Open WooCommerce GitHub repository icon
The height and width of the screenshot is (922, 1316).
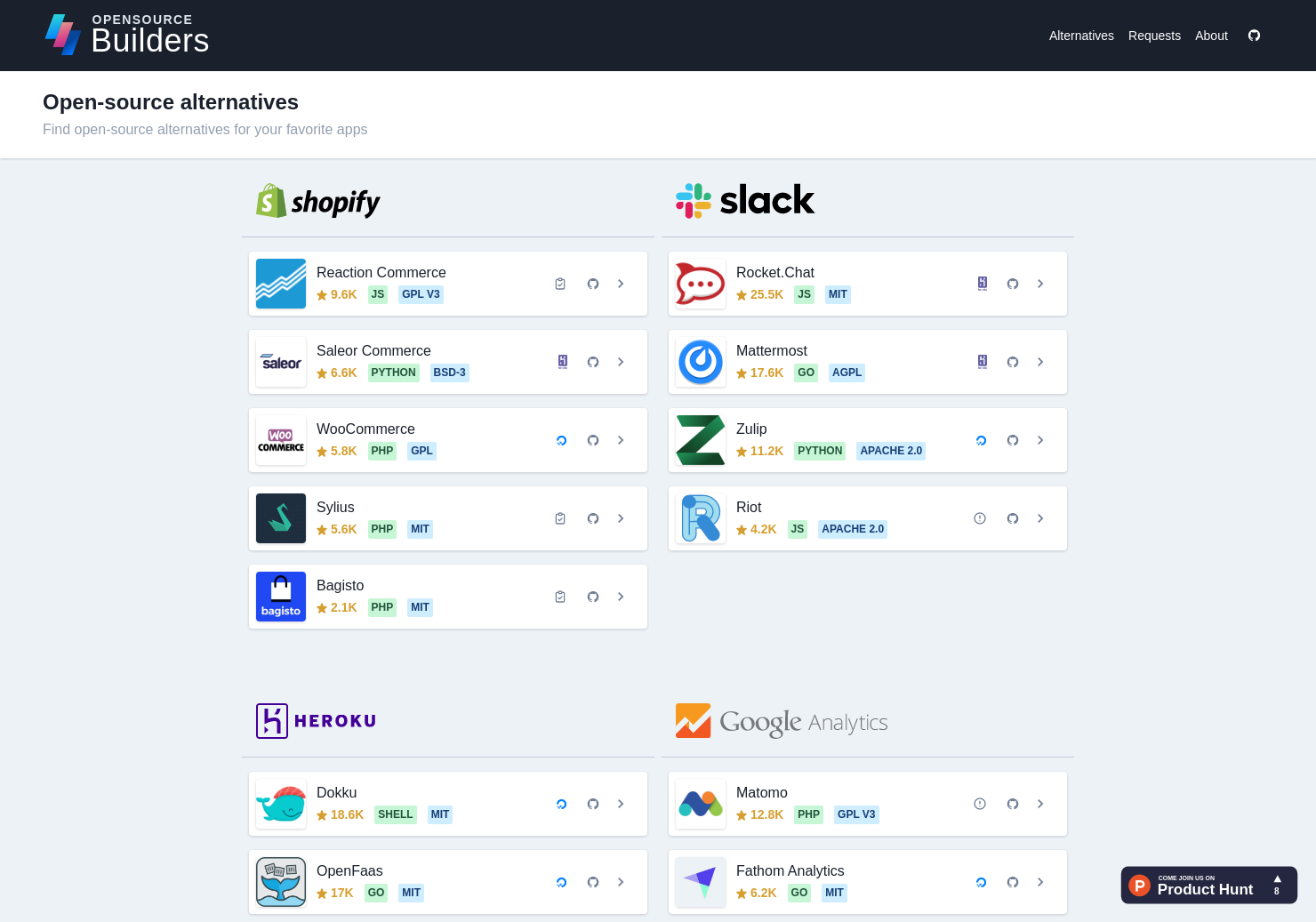coord(593,440)
